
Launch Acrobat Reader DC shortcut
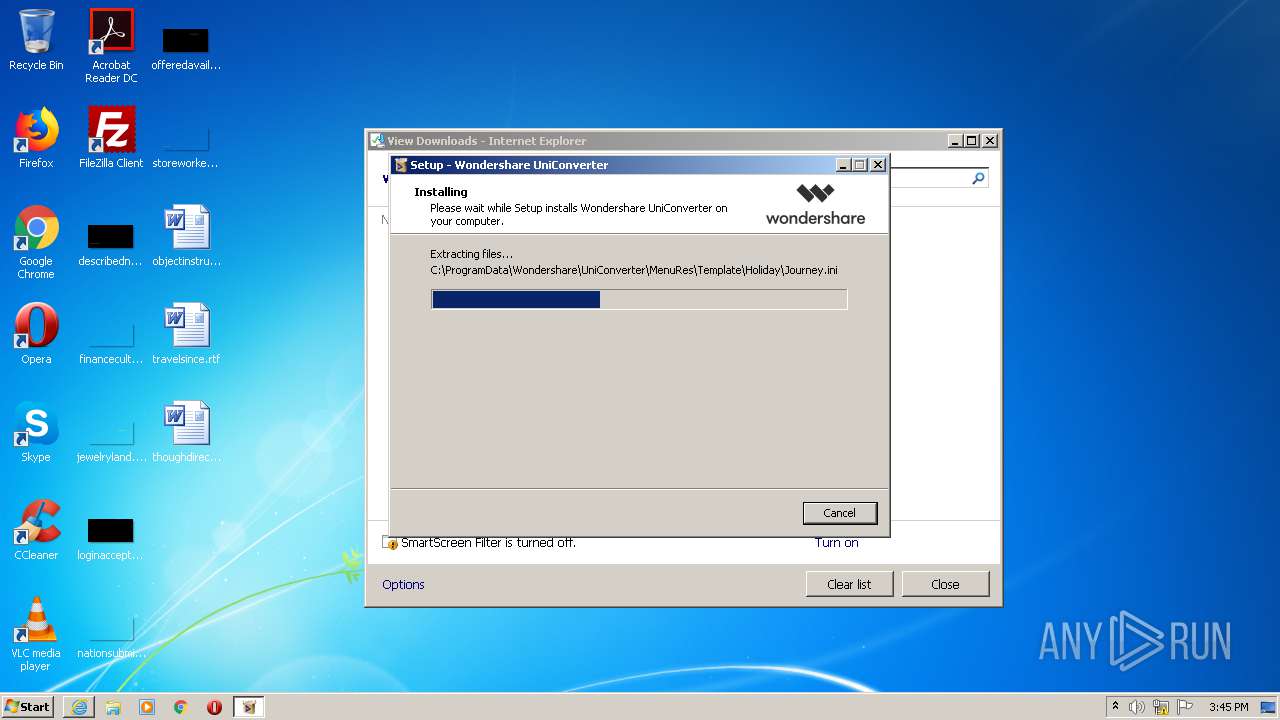(111, 46)
